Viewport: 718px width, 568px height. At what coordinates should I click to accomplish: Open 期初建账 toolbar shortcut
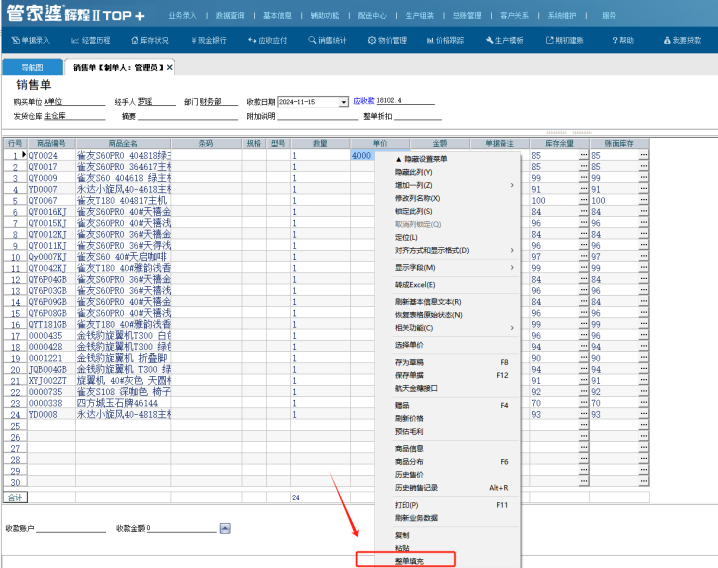[565, 40]
